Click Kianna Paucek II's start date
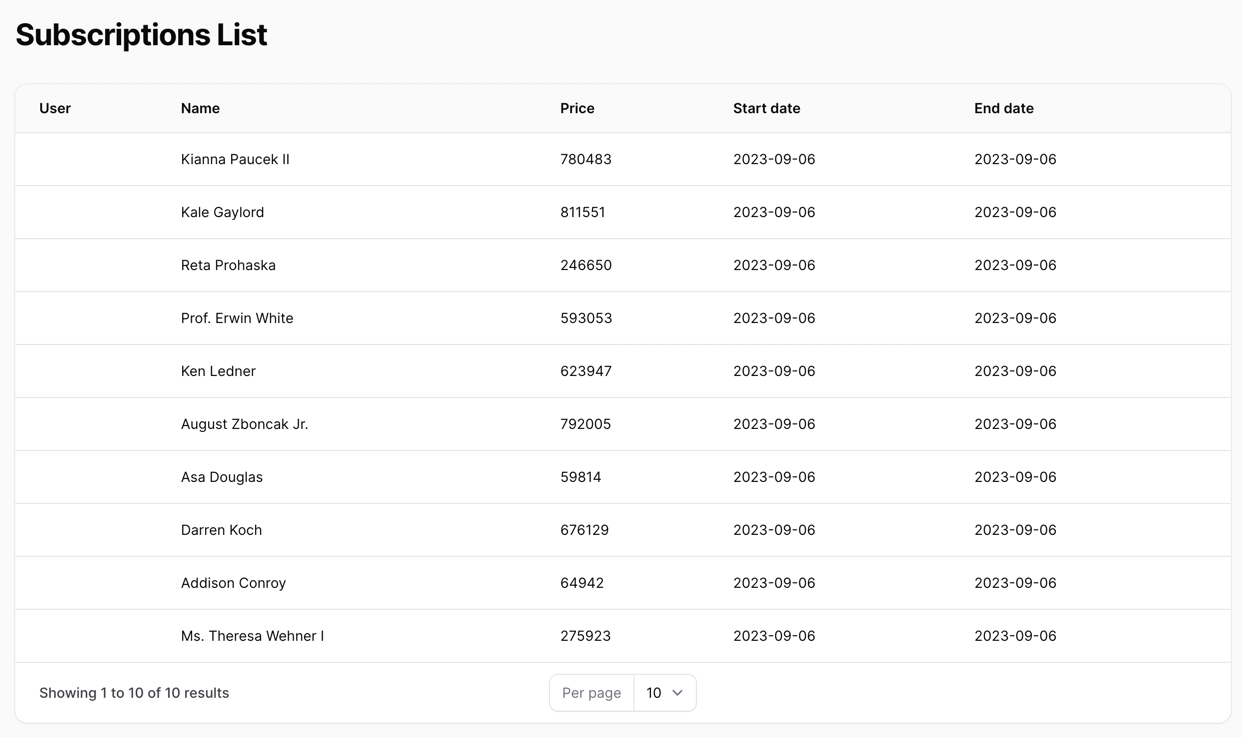 pos(774,159)
